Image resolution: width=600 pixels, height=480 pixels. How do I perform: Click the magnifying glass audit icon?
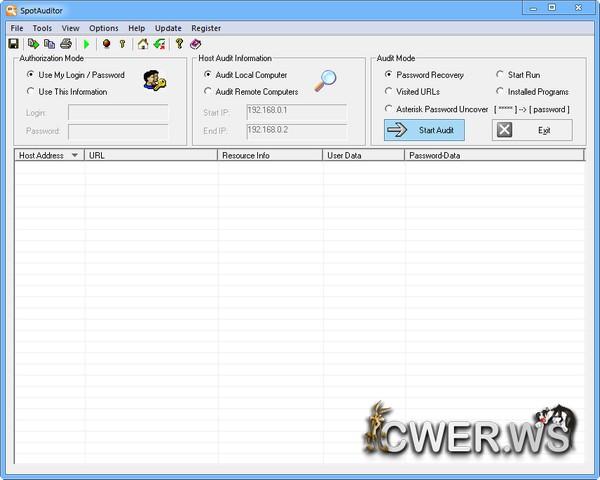tap(326, 81)
